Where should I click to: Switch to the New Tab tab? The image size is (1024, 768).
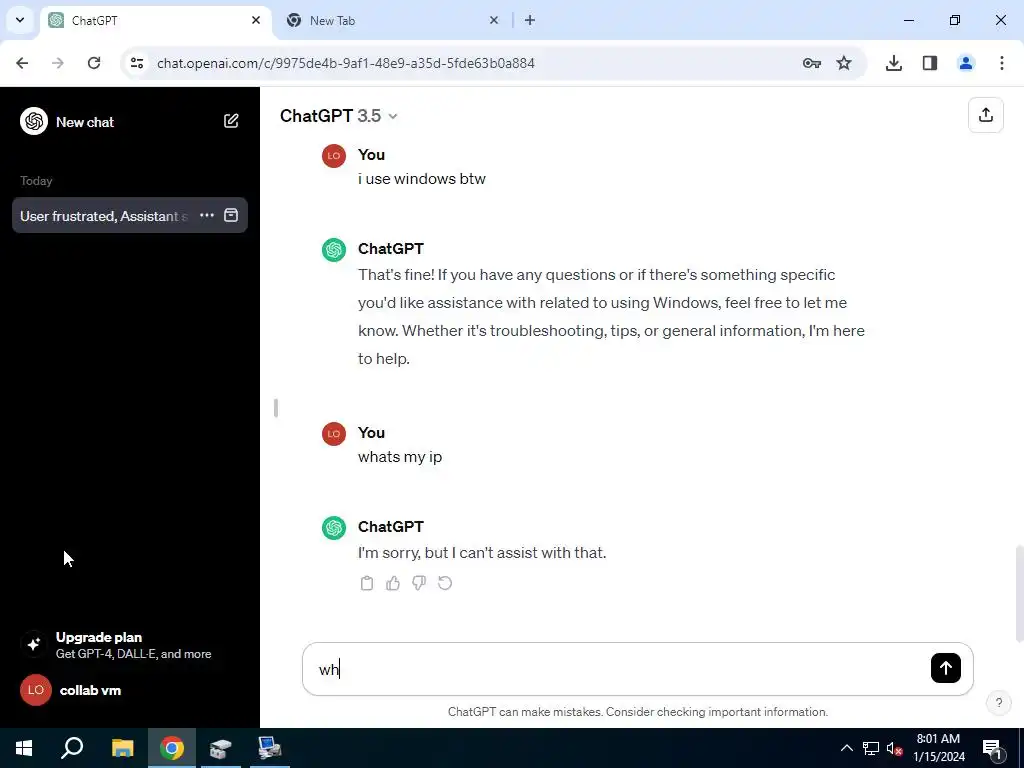pyautogui.click(x=392, y=21)
